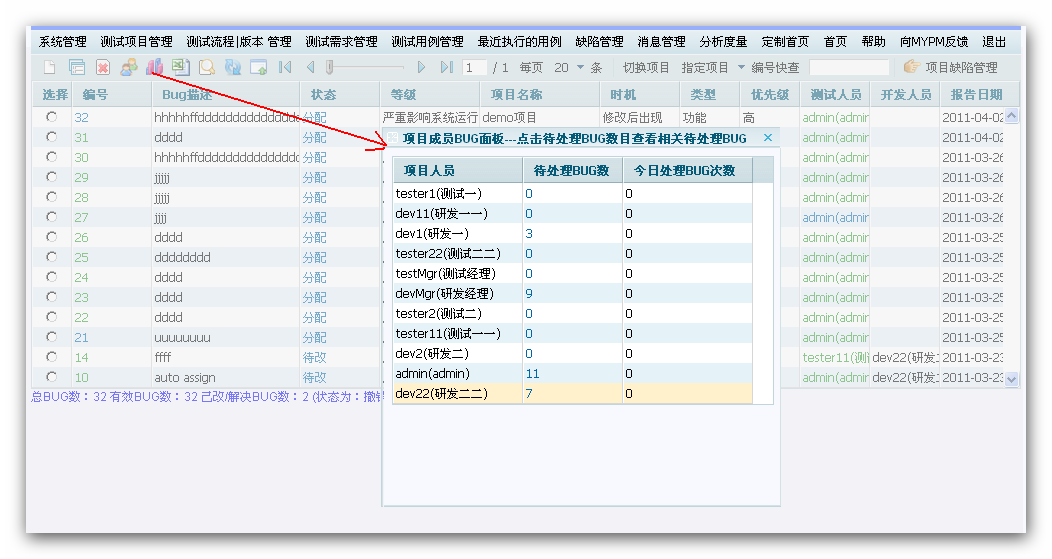Click the magnifier search icon in toolbar
The height and width of the screenshot is (559, 1052).
[207, 67]
